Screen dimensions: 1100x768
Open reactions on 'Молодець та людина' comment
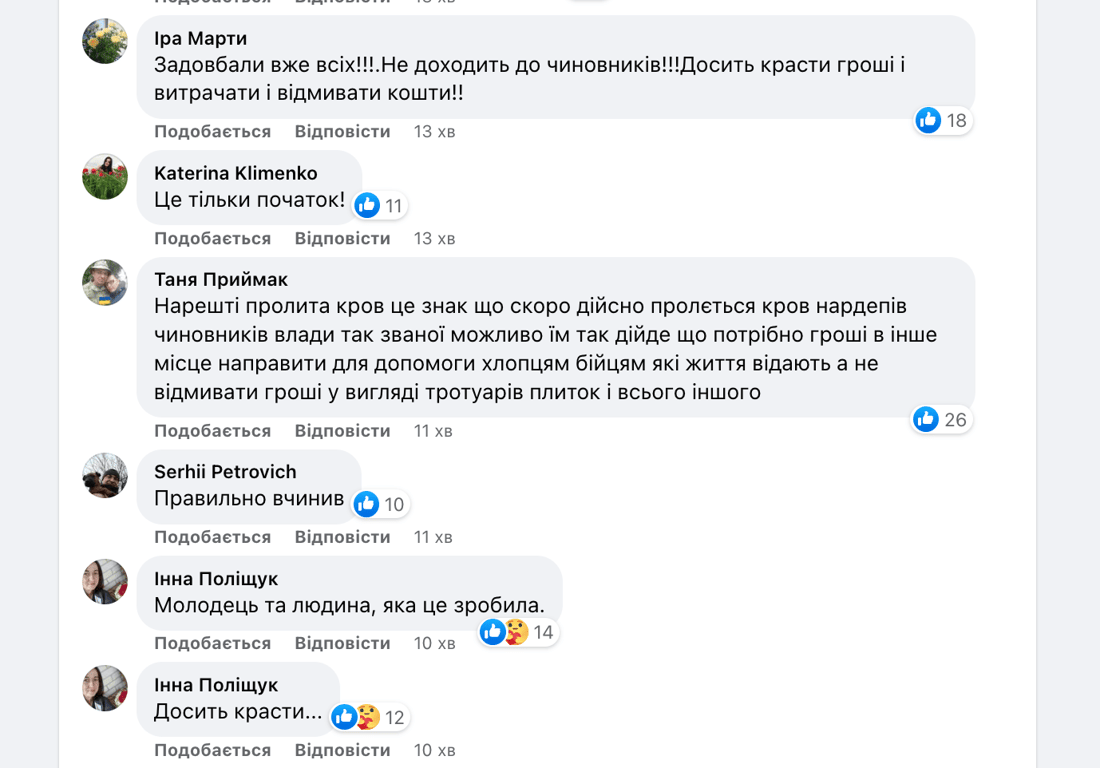click(x=518, y=632)
